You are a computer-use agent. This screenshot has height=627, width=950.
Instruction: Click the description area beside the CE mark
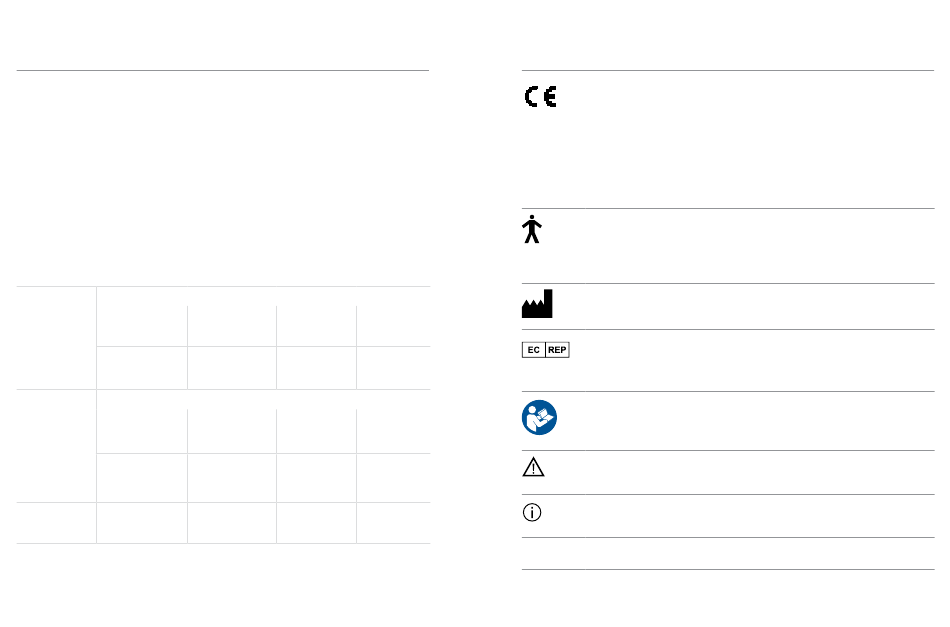[760, 139]
